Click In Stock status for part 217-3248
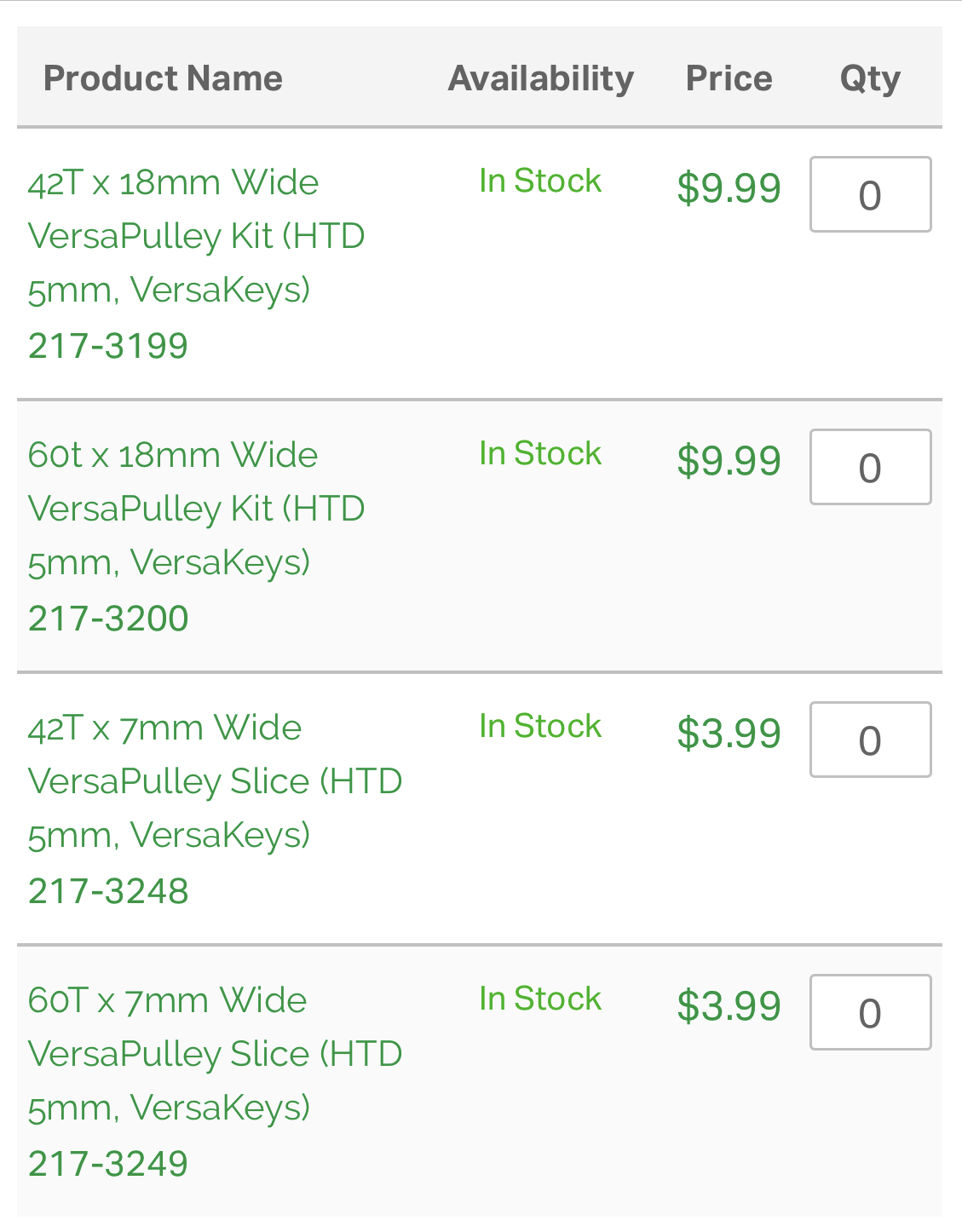 [x=540, y=726]
